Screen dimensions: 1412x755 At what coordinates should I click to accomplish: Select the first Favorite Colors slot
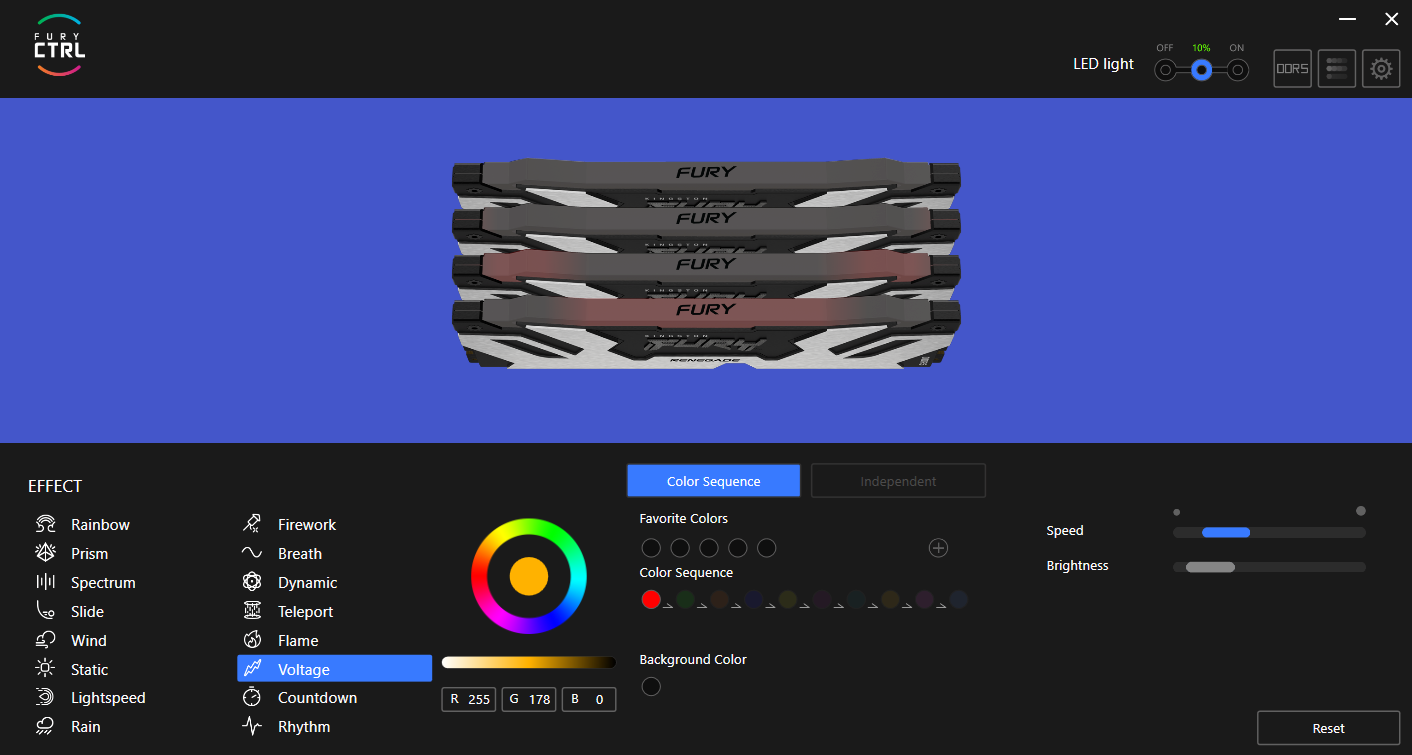pyautogui.click(x=651, y=548)
